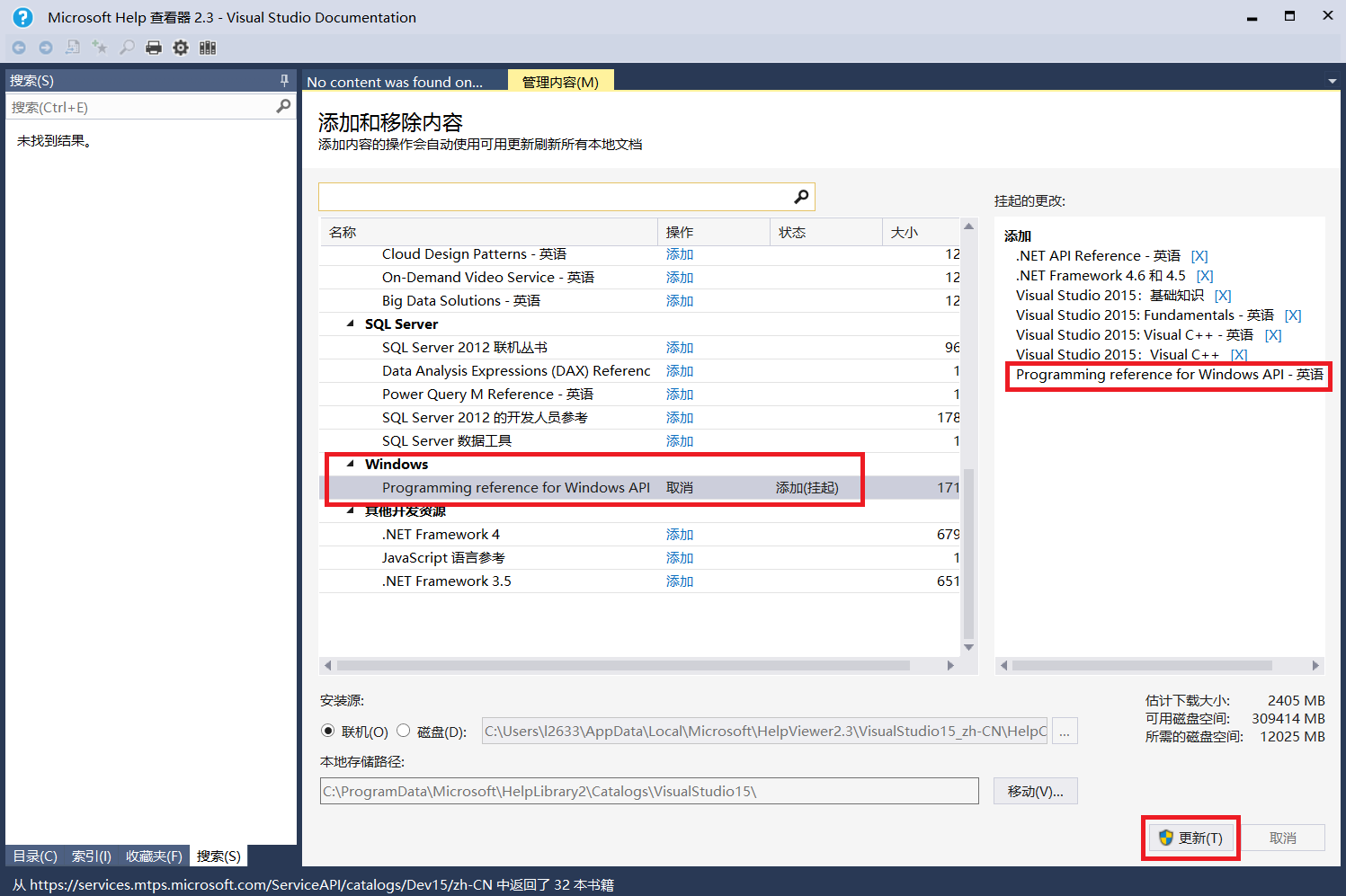
Task: Click 添加 for SQL Server 2012 联机丛书
Action: (680, 348)
